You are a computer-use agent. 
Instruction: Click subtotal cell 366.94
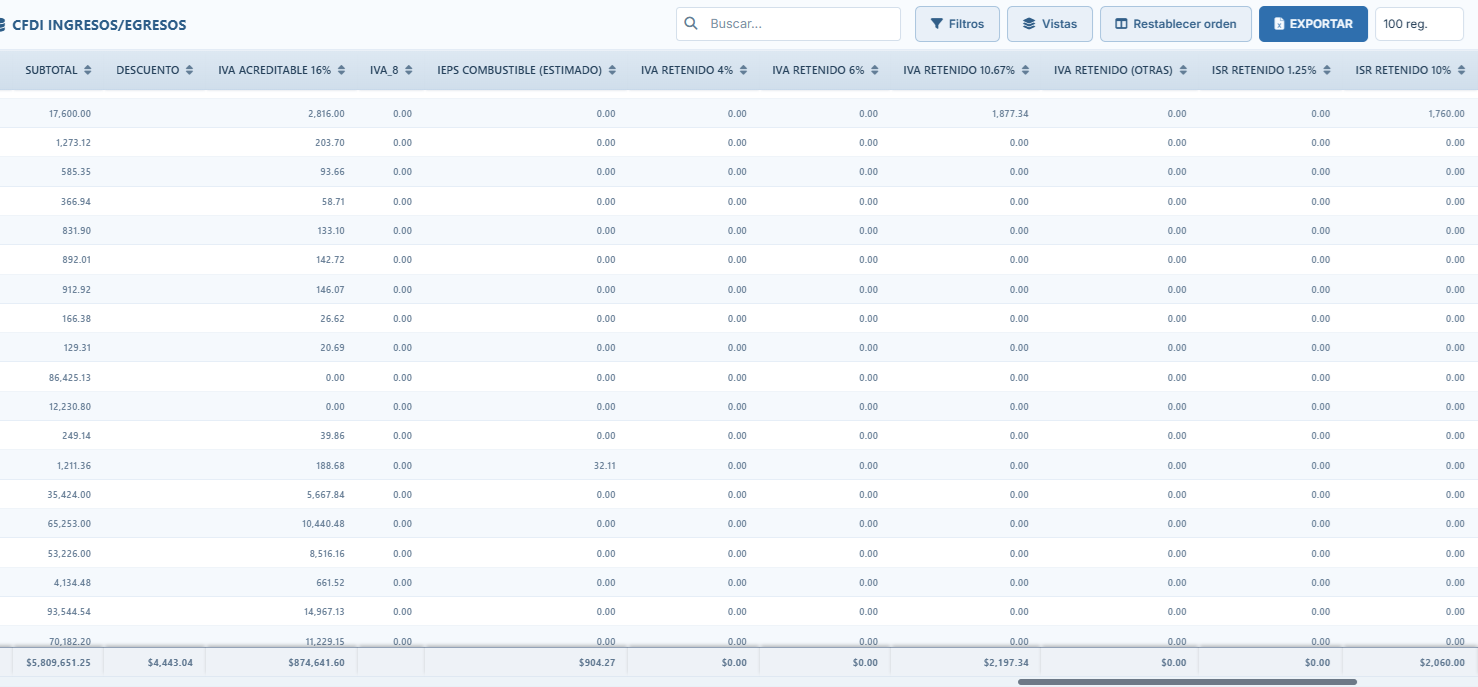coord(76,202)
